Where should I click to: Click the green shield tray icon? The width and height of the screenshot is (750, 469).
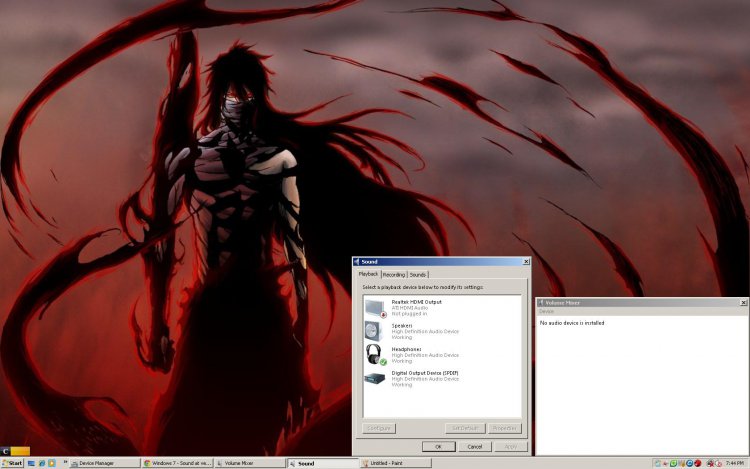673,463
